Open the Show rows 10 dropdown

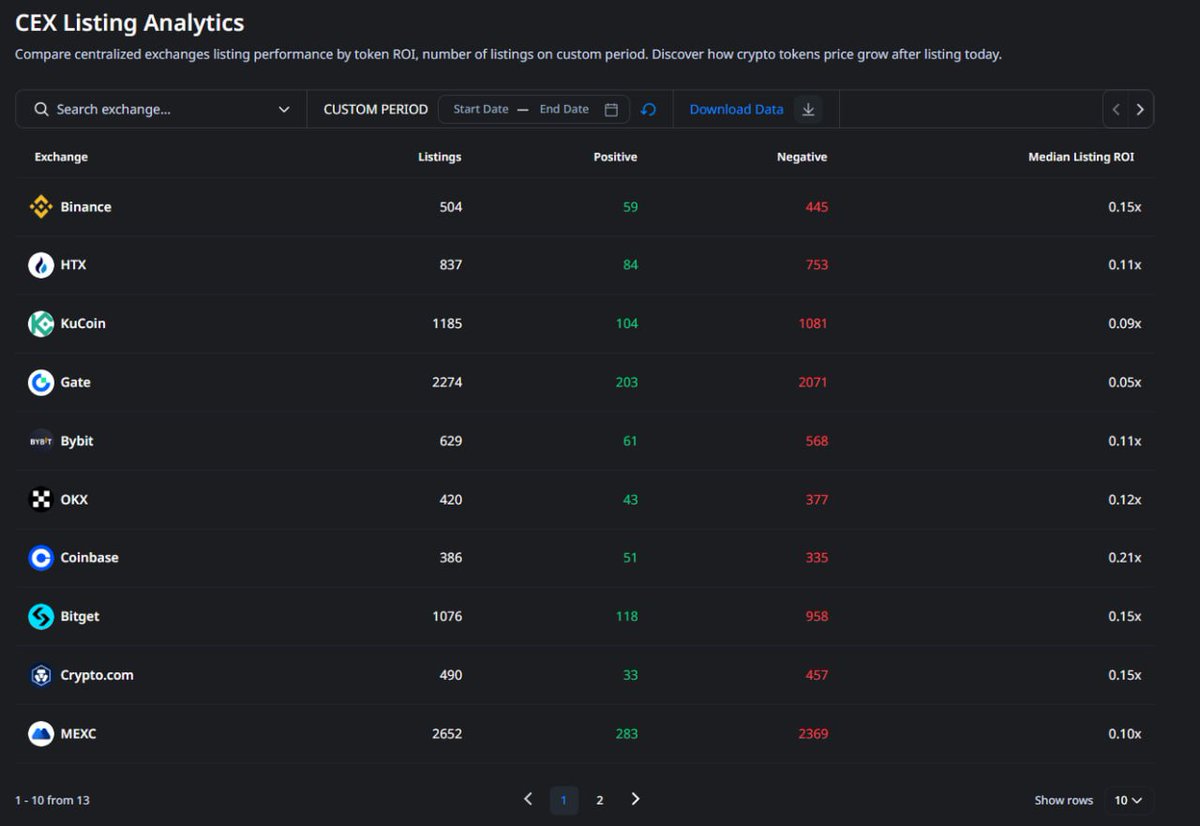tap(1130, 800)
